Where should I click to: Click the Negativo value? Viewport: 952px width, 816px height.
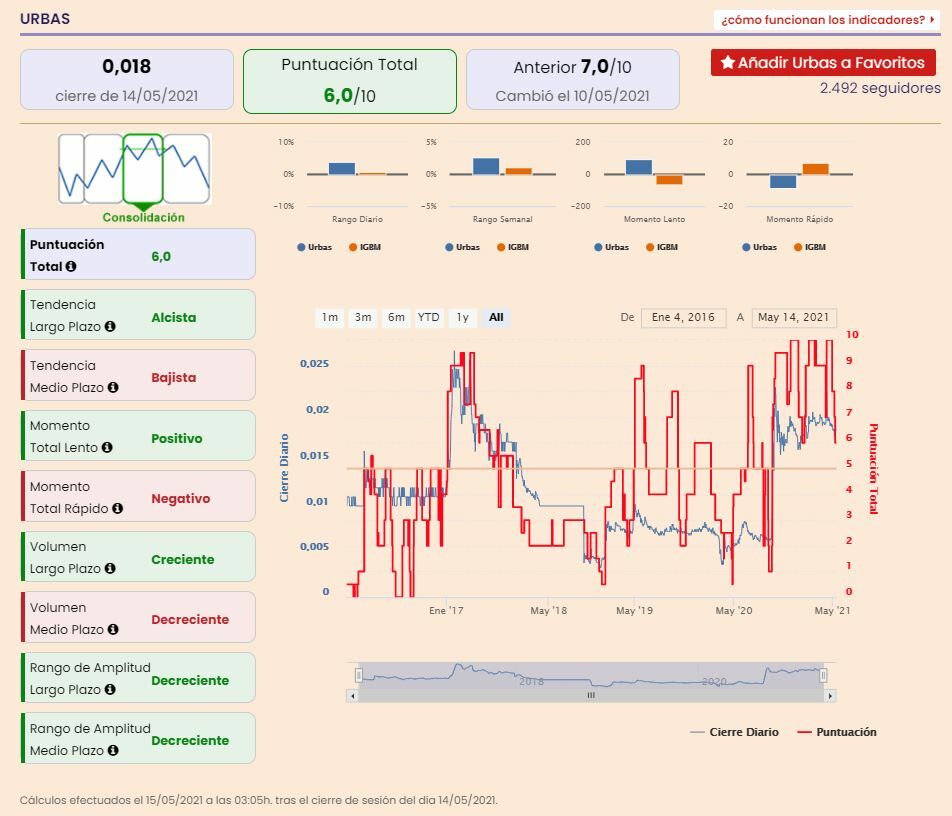181,498
